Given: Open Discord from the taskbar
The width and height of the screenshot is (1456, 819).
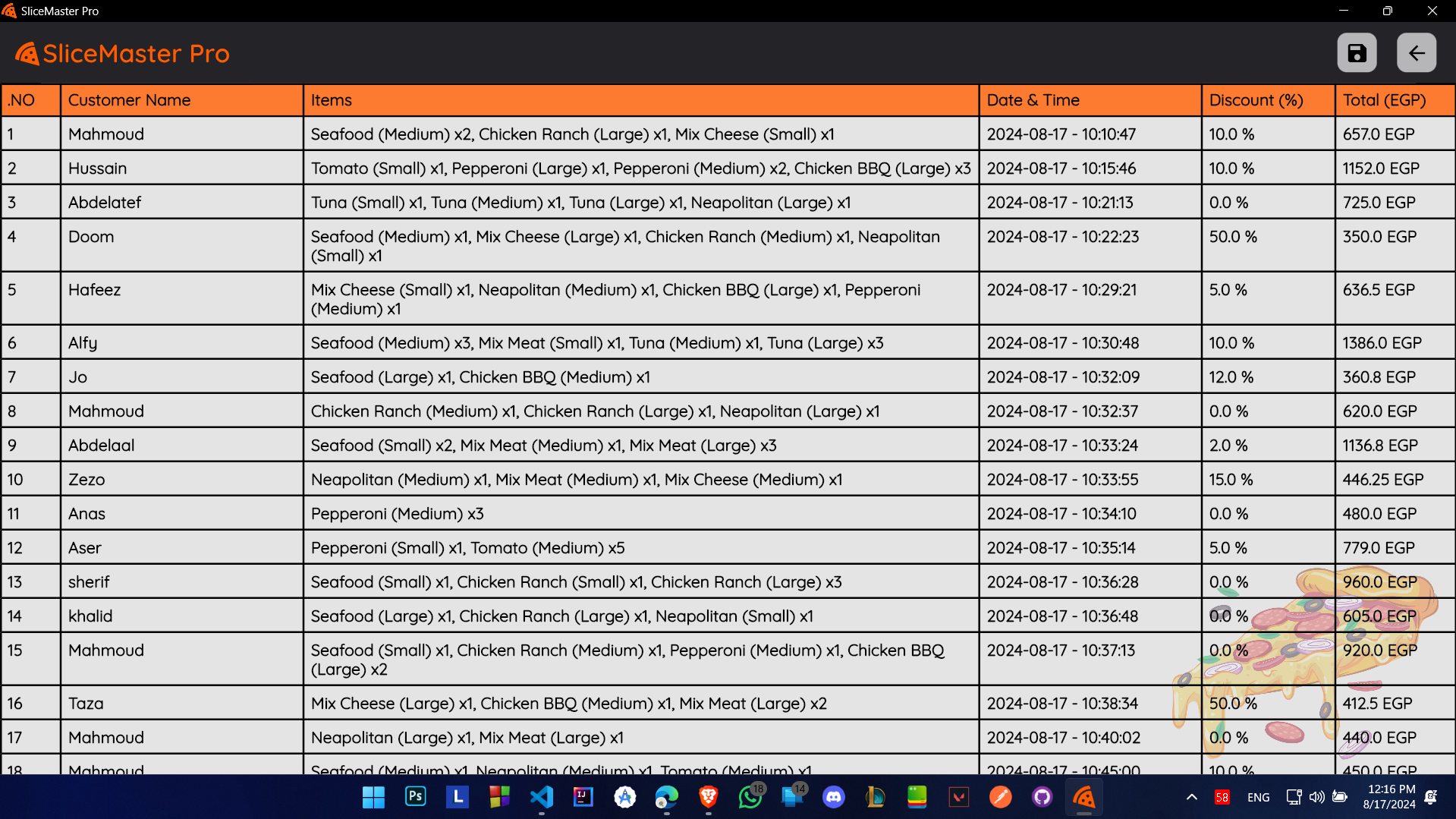Looking at the screenshot, I should (x=834, y=797).
